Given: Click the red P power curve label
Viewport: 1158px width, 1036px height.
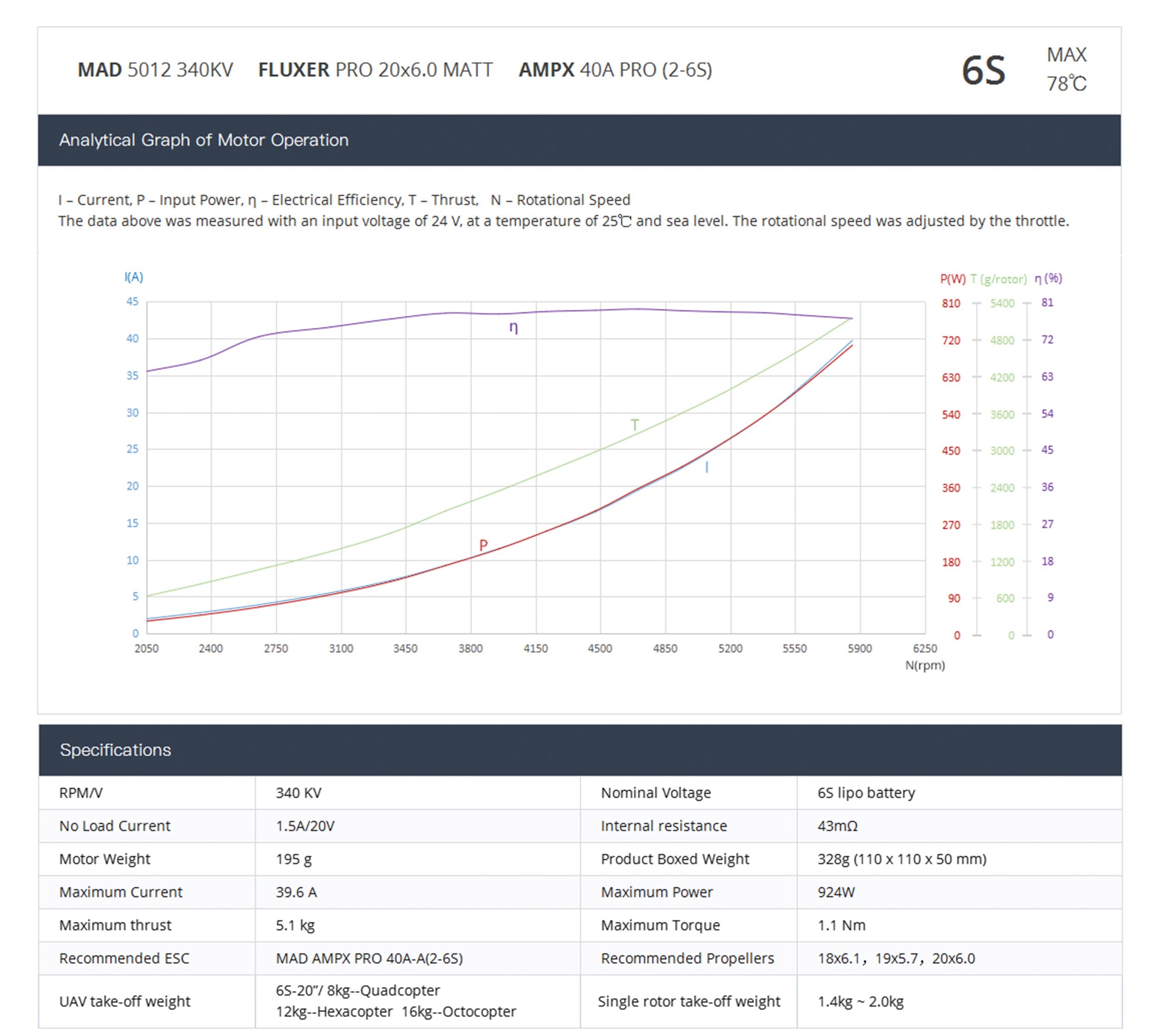Looking at the screenshot, I should click(x=483, y=545).
